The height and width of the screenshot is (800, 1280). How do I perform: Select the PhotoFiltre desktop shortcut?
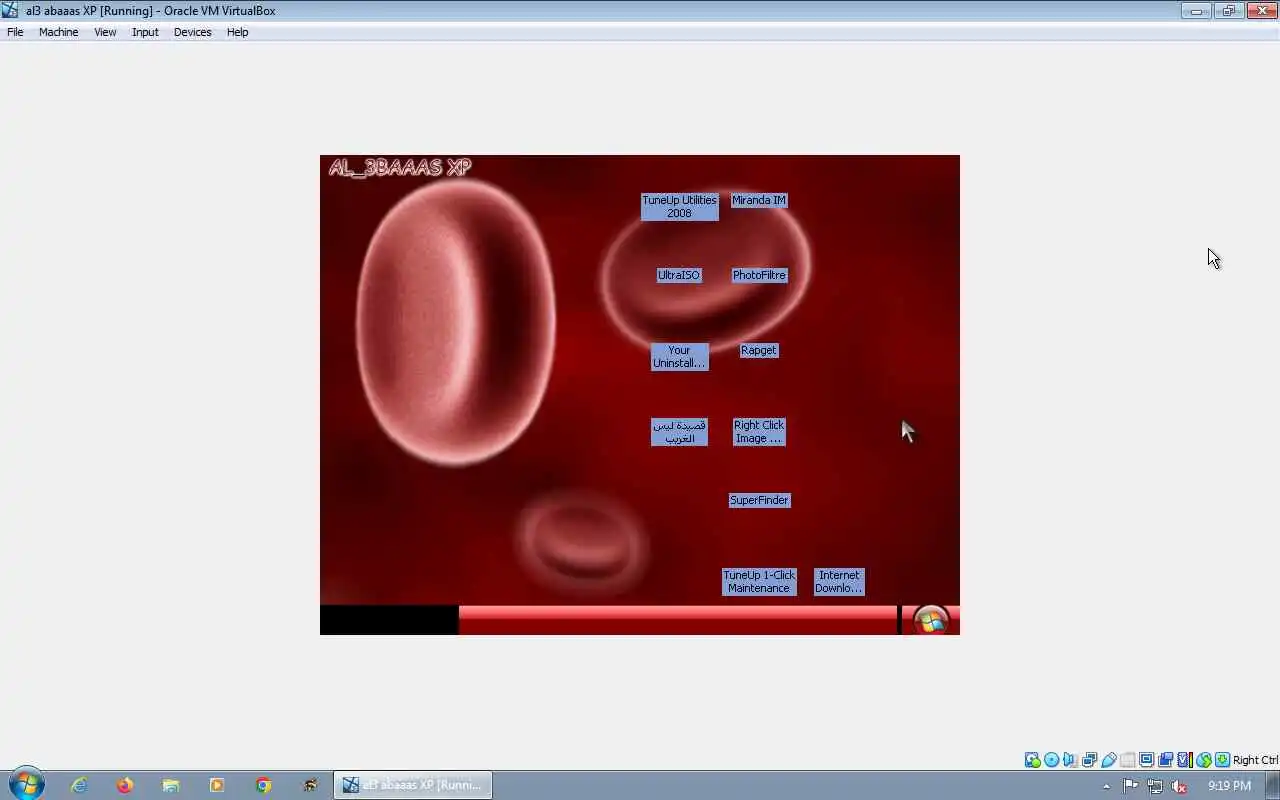coord(759,275)
